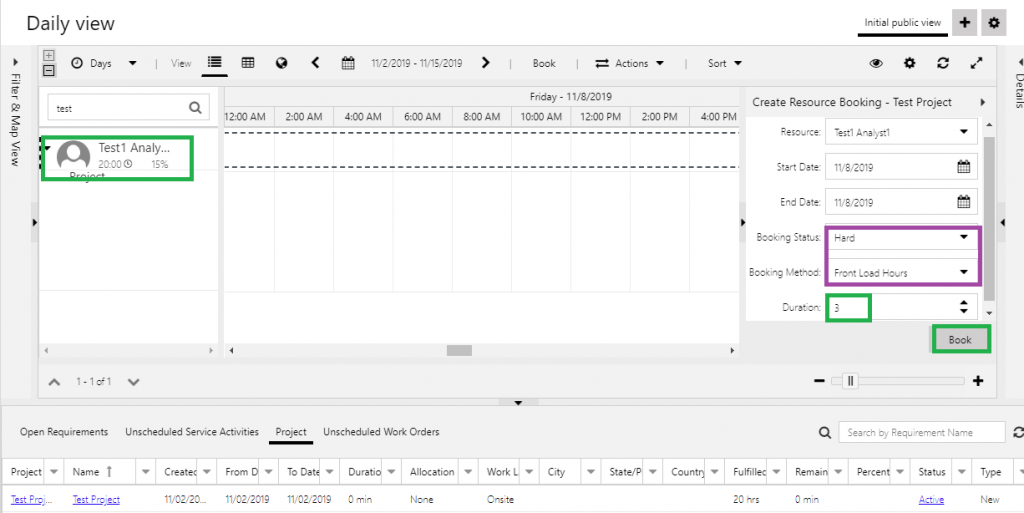Image resolution: width=1024 pixels, height=513 pixels.
Task: Go to previous date range
Action: 315,63
